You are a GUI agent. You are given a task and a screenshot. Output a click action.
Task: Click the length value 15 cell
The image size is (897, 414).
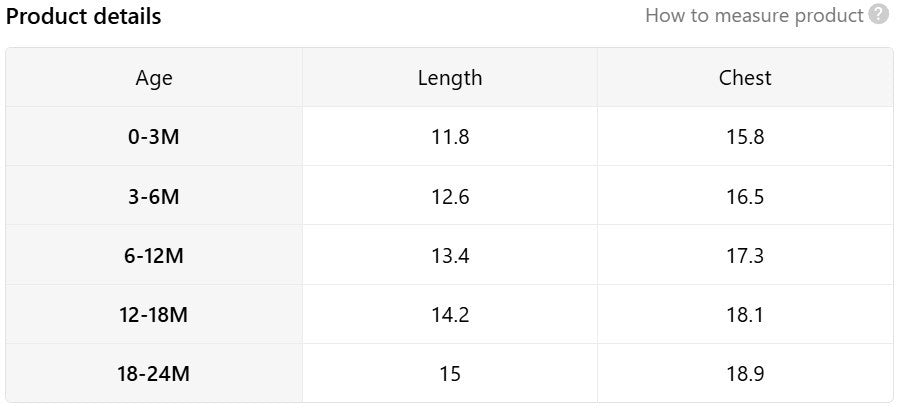(x=450, y=374)
